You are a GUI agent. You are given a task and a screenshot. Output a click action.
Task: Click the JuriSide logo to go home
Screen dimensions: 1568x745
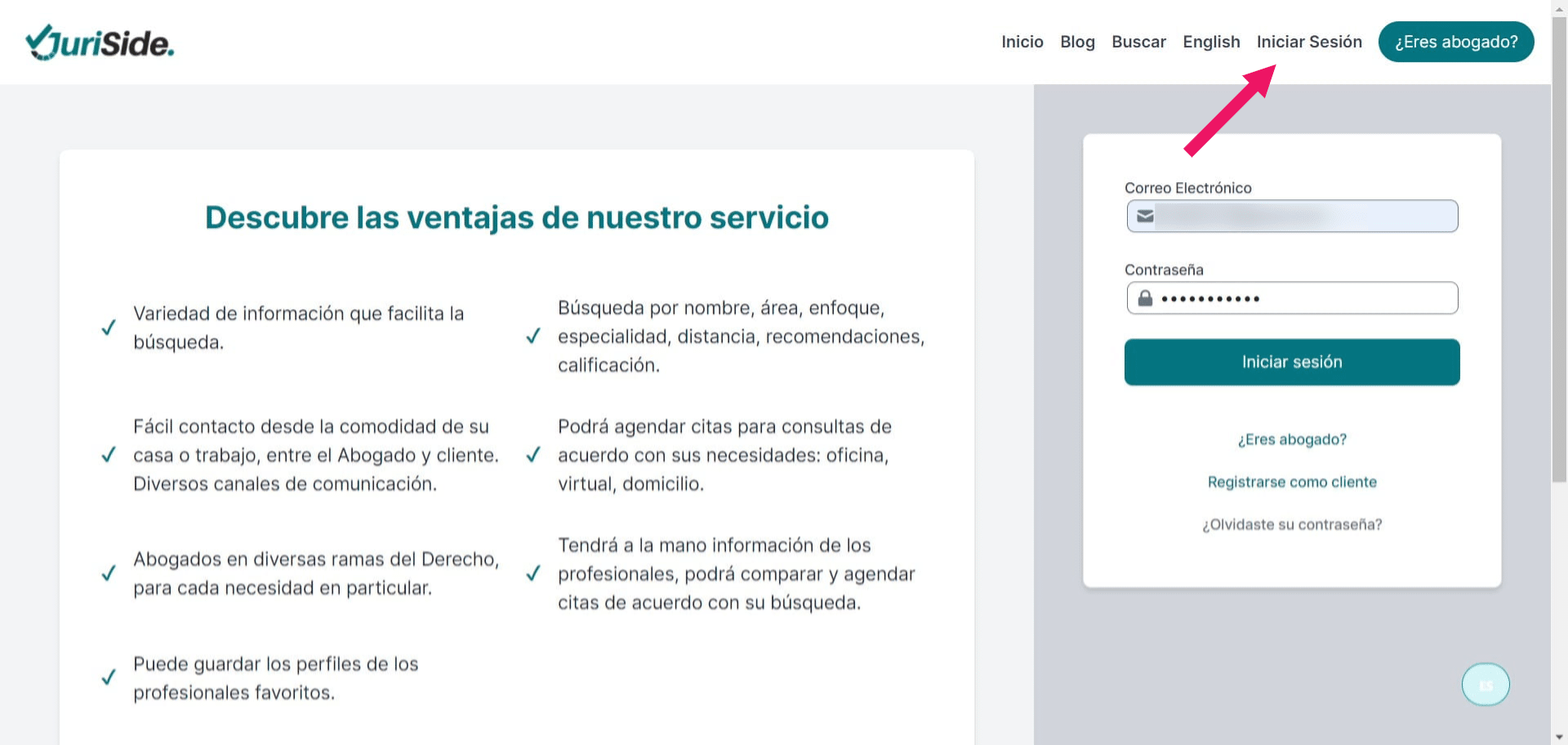click(100, 42)
